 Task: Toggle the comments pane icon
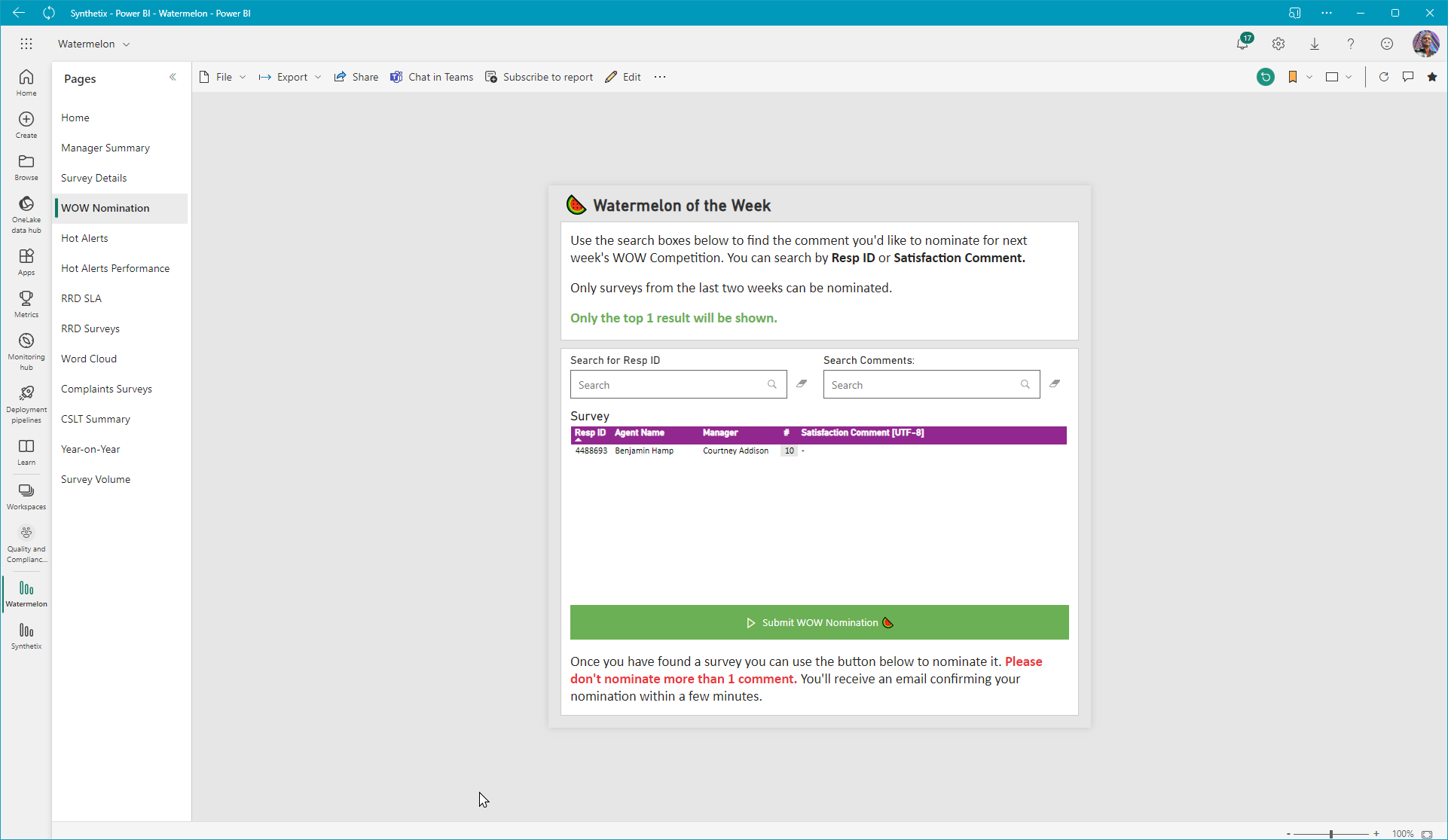click(x=1407, y=77)
